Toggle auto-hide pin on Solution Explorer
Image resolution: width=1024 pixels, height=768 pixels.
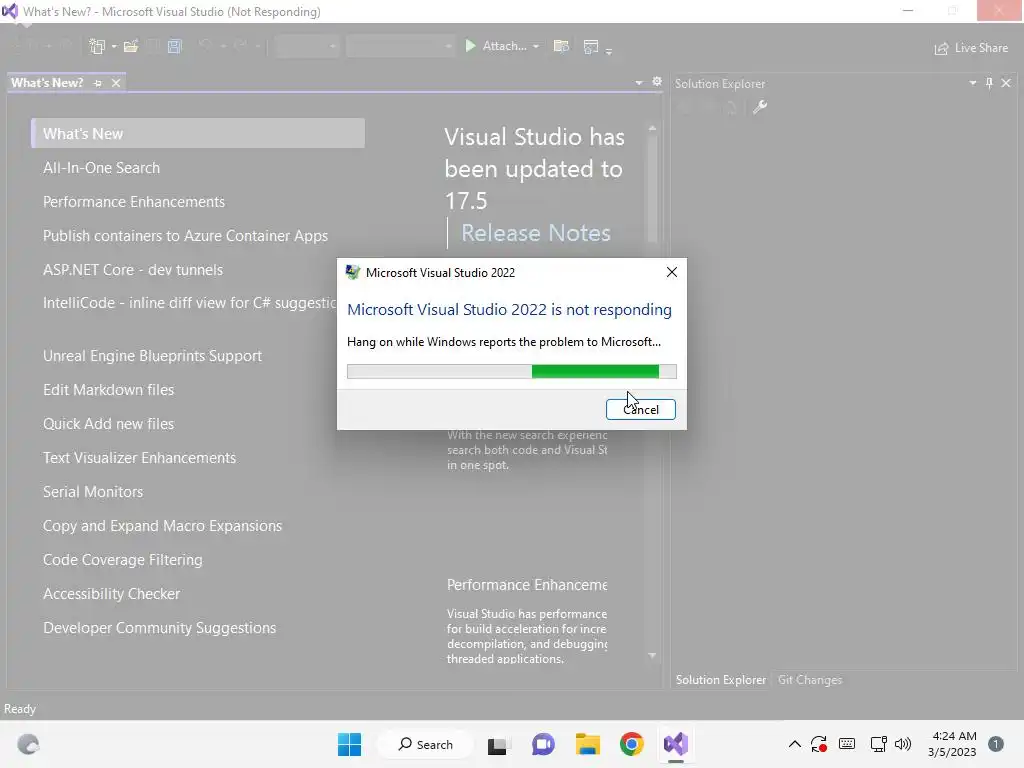click(x=989, y=83)
